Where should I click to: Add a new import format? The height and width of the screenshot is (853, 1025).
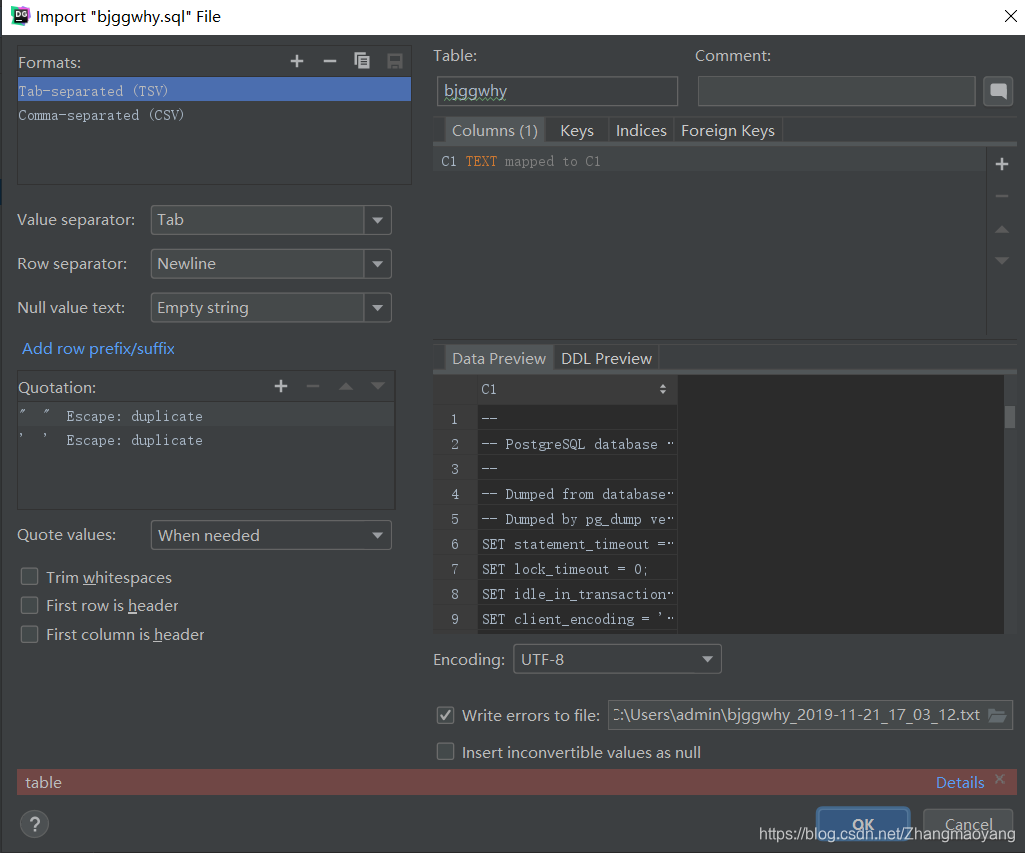tap(297, 61)
